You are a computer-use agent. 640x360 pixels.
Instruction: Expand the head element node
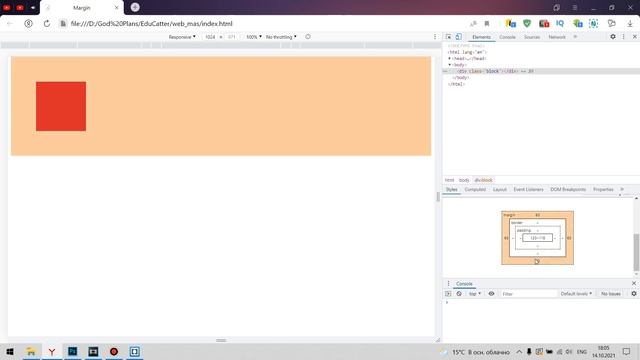click(449, 58)
